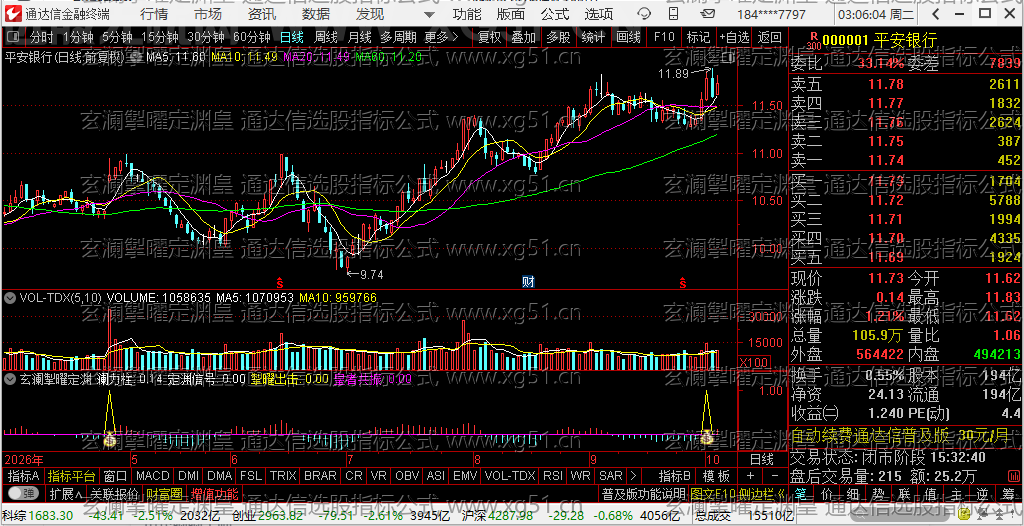Click the 复权 adjustment button
Screen dimensions: 1024x526
(x=489, y=38)
